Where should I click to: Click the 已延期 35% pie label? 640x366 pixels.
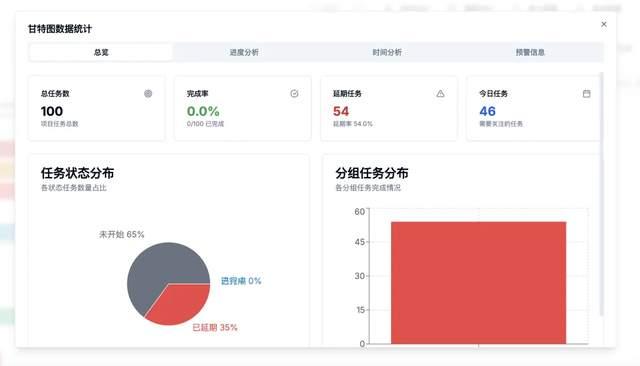tap(215, 327)
